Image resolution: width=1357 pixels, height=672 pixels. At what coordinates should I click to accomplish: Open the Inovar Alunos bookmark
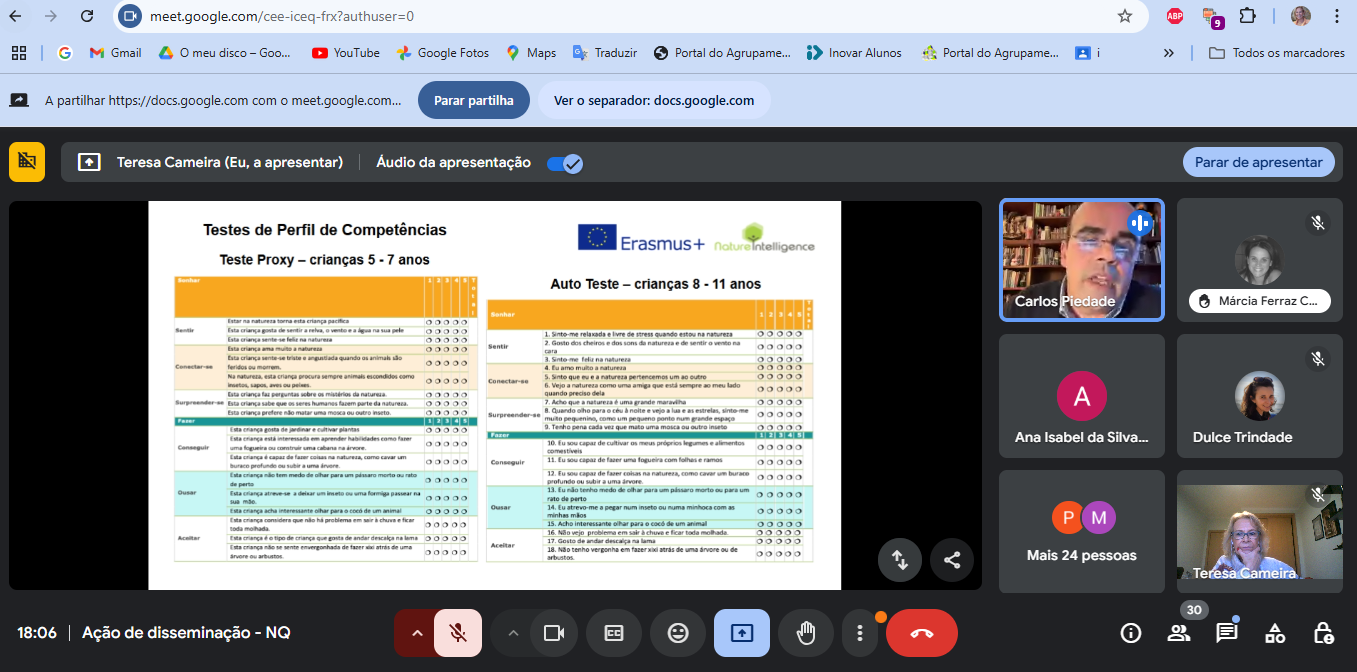[854, 53]
